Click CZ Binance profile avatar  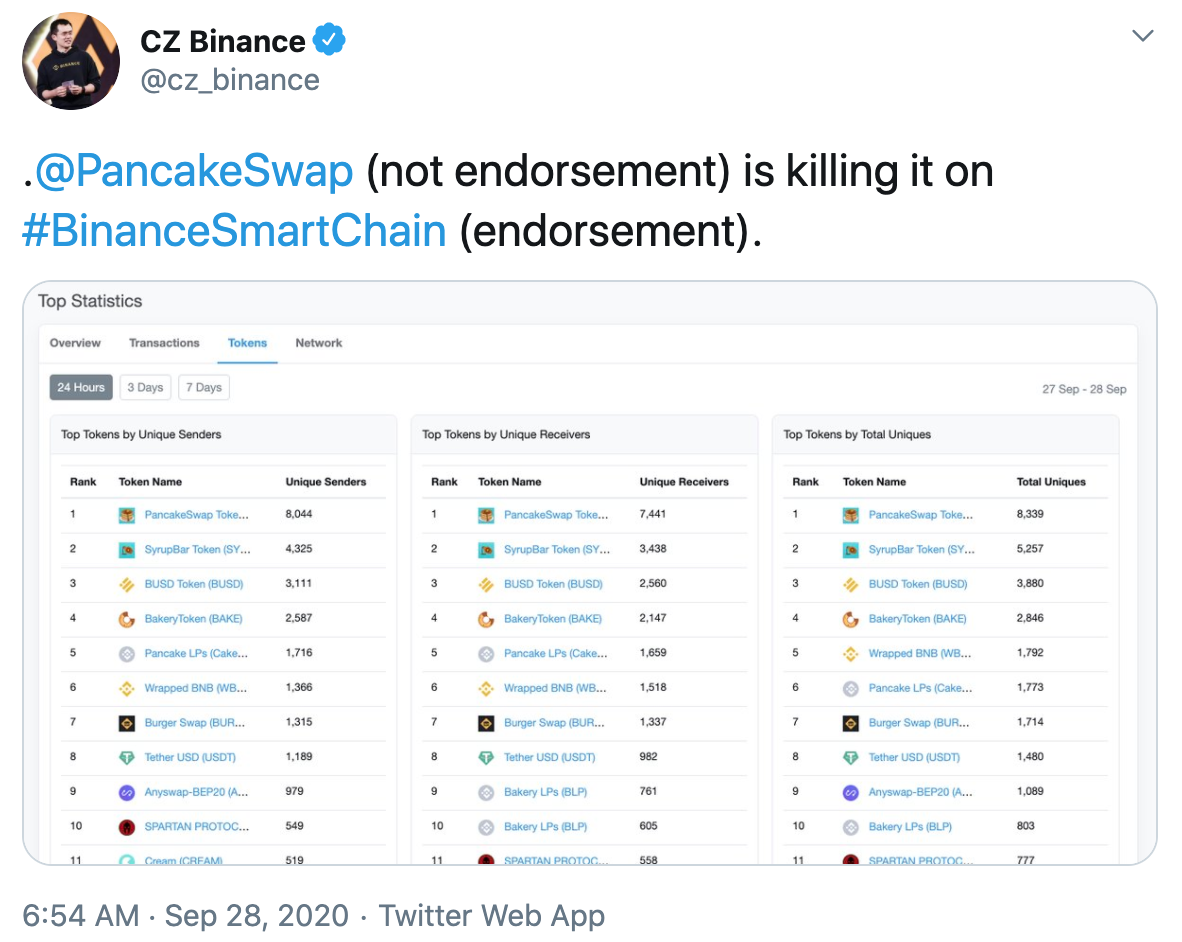[71, 60]
